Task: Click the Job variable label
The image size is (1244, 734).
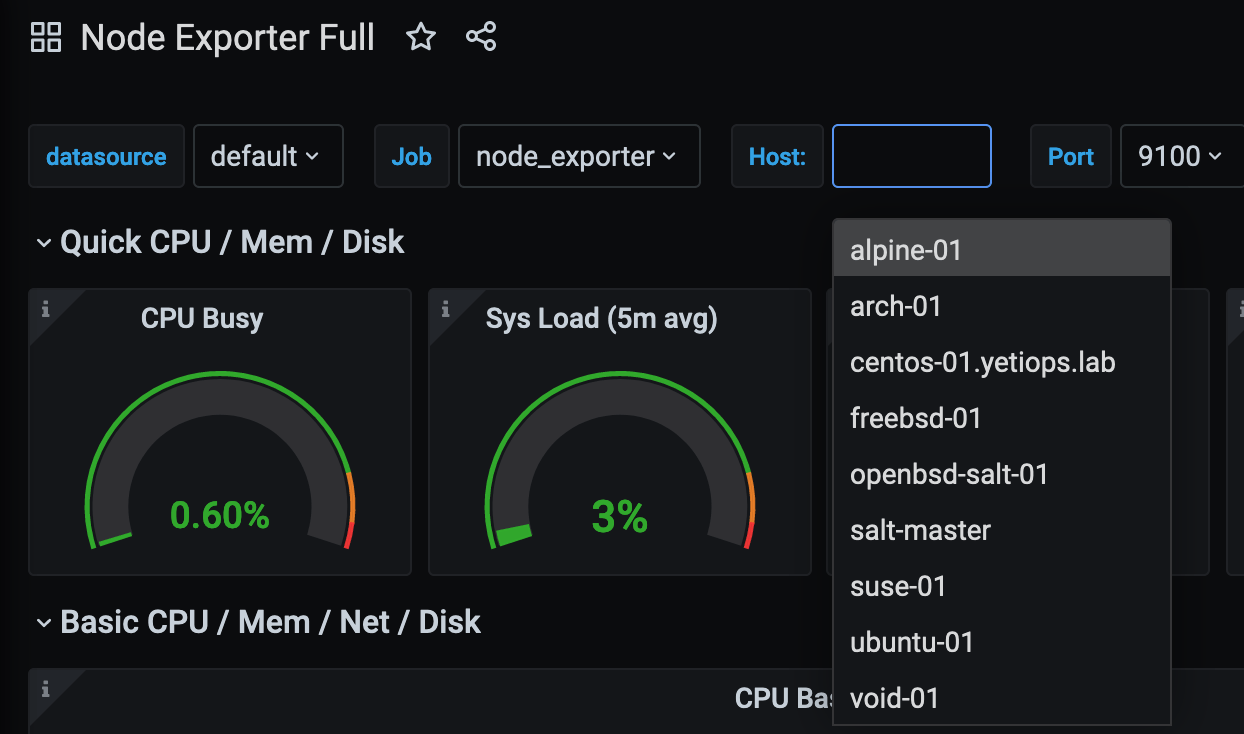Action: pos(411,156)
